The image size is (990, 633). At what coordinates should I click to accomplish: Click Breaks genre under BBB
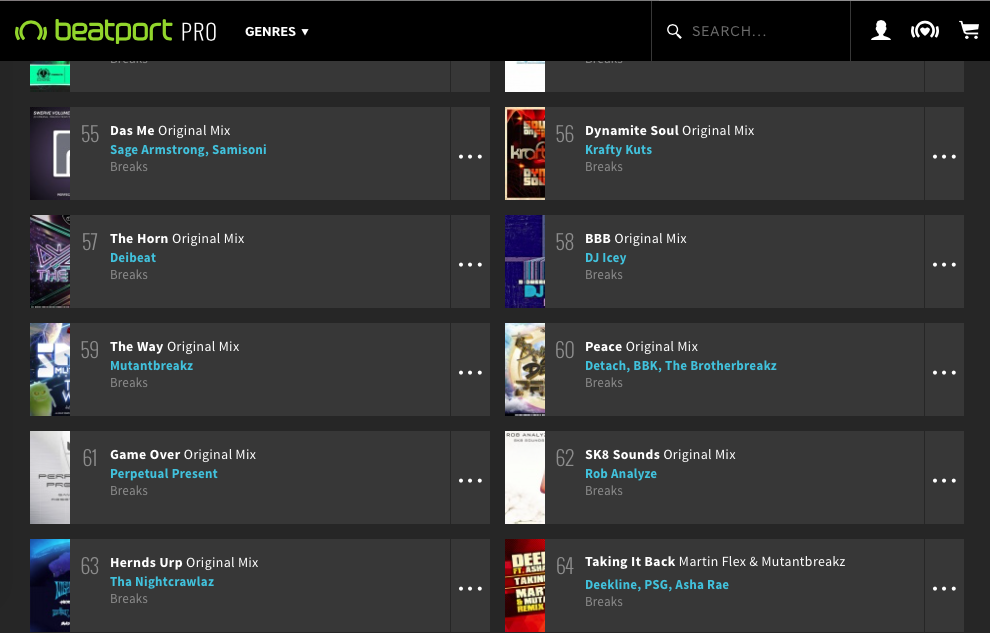(604, 275)
